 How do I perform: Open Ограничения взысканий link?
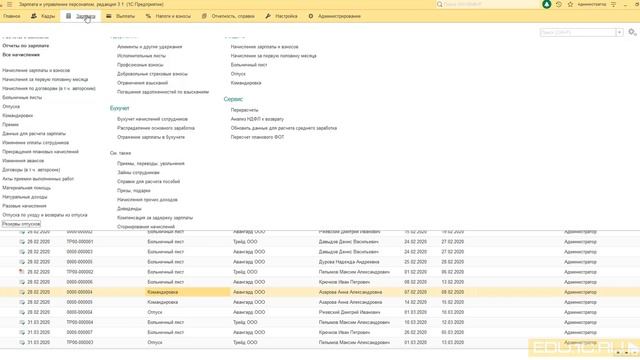[142, 83]
